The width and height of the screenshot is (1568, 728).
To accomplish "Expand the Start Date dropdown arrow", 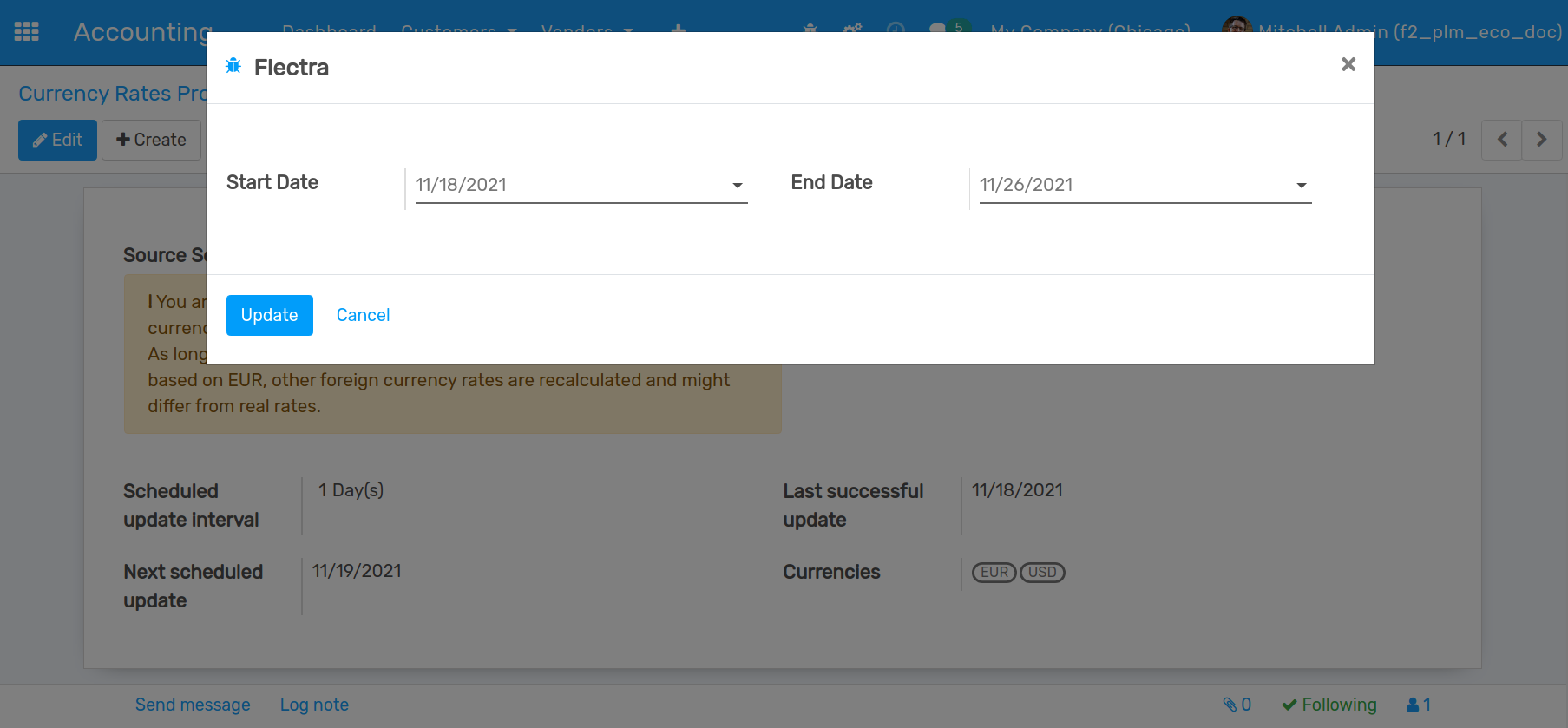I will coord(737,186).
